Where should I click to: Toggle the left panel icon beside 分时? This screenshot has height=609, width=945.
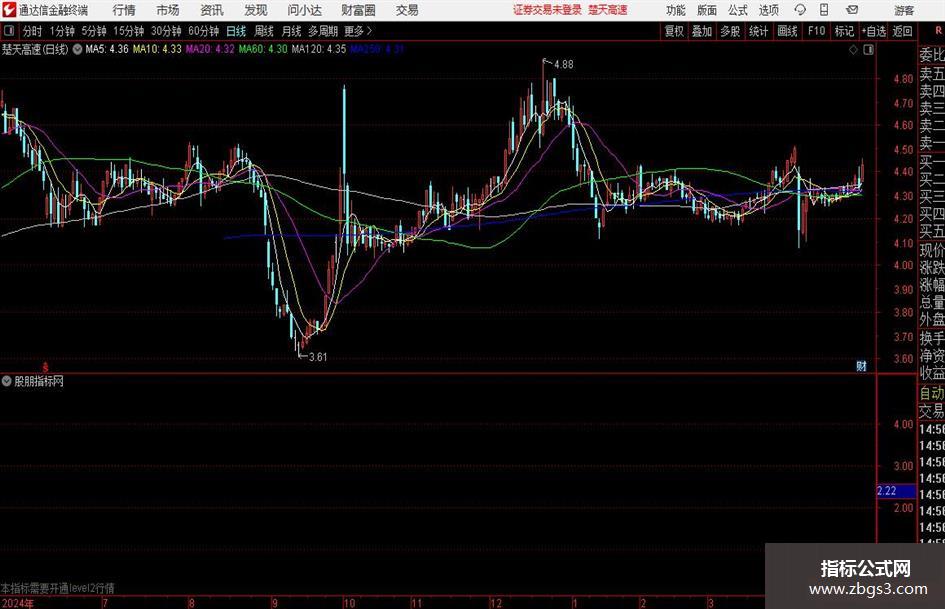tap(9, 31)
